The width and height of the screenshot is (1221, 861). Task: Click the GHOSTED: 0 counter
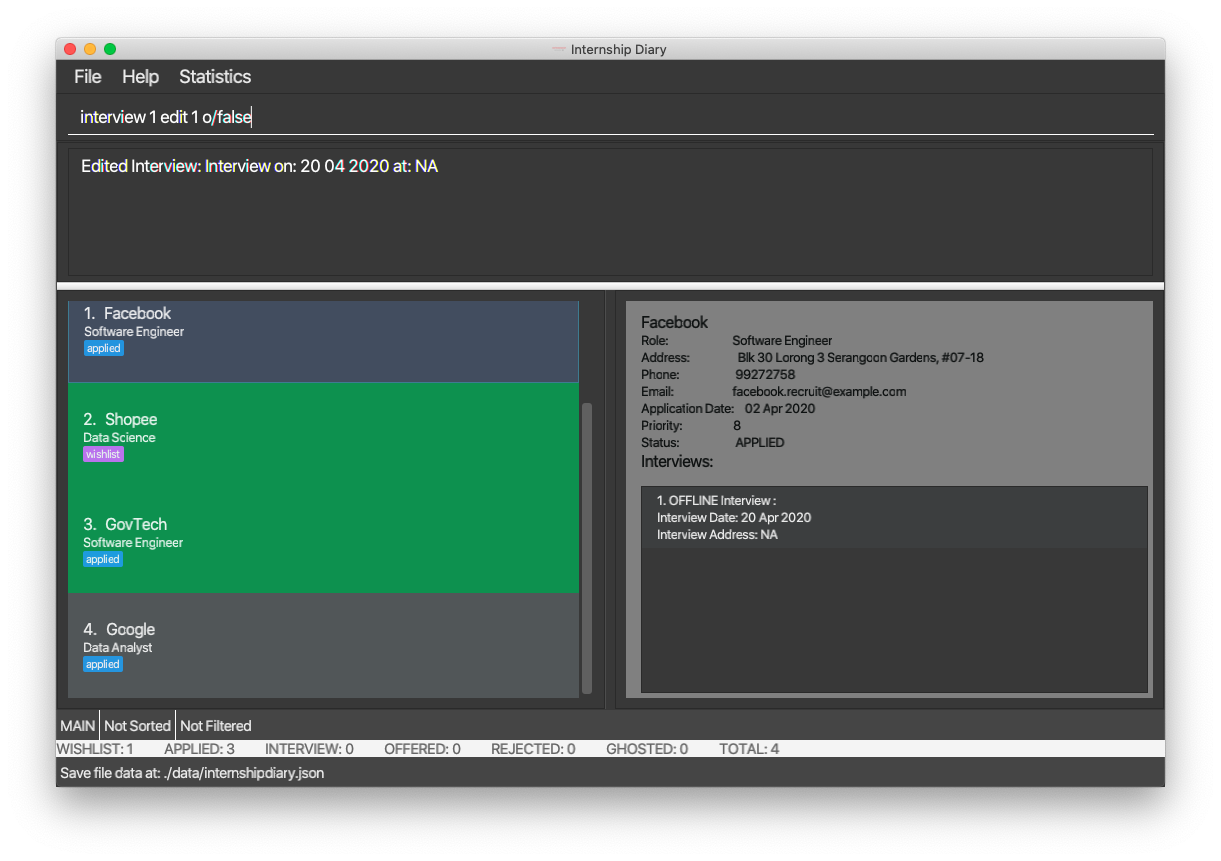pyautogui.click(x=647, y=748)
